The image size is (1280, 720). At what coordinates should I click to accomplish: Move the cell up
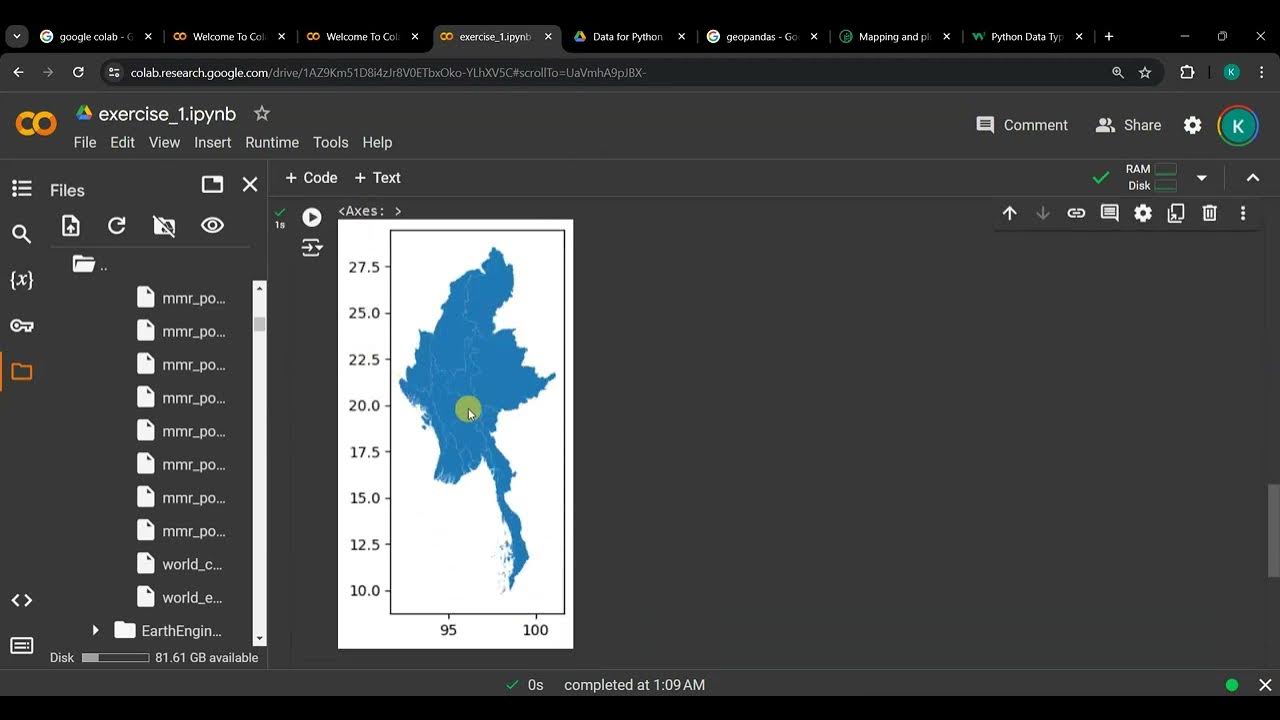[1009, 213]
